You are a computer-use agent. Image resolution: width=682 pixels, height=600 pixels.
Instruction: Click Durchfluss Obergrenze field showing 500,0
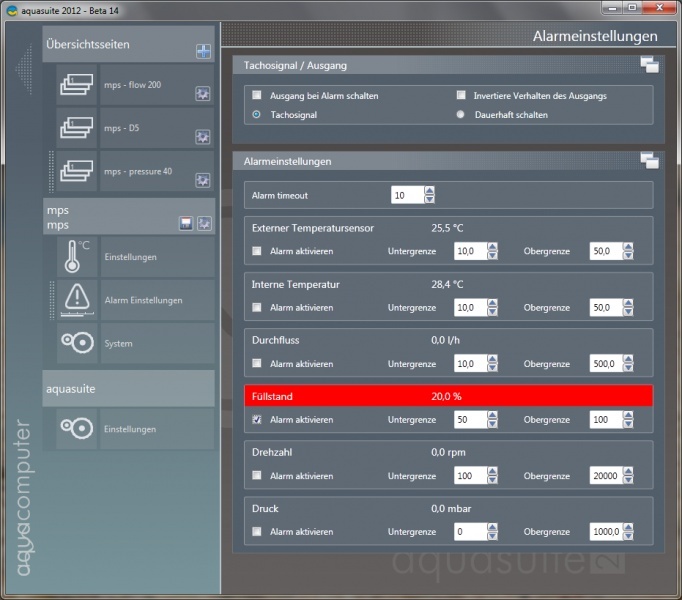coord(606,363)
